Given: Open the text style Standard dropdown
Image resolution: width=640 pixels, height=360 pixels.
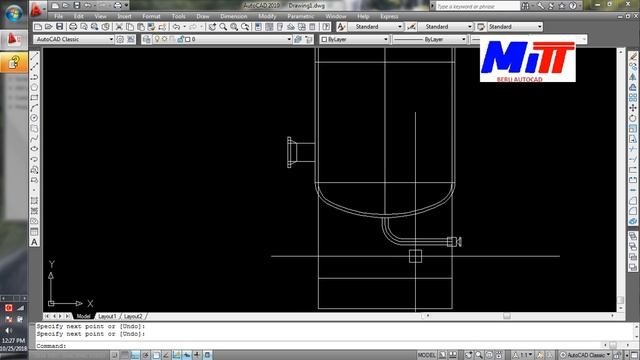Looking at the screenshot, I should (x=376, y=27).
